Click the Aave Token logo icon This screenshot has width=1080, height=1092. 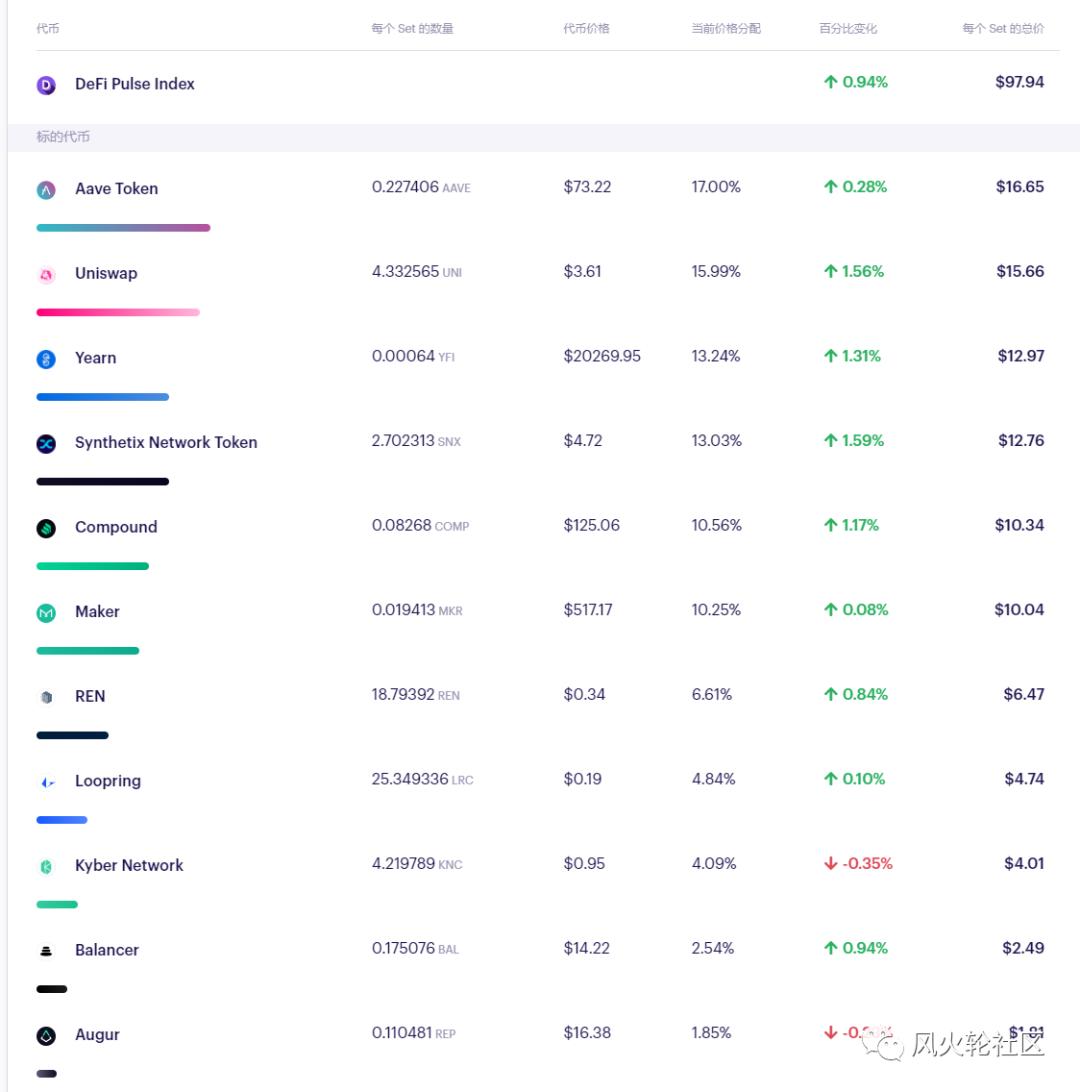tap(46, 189)
